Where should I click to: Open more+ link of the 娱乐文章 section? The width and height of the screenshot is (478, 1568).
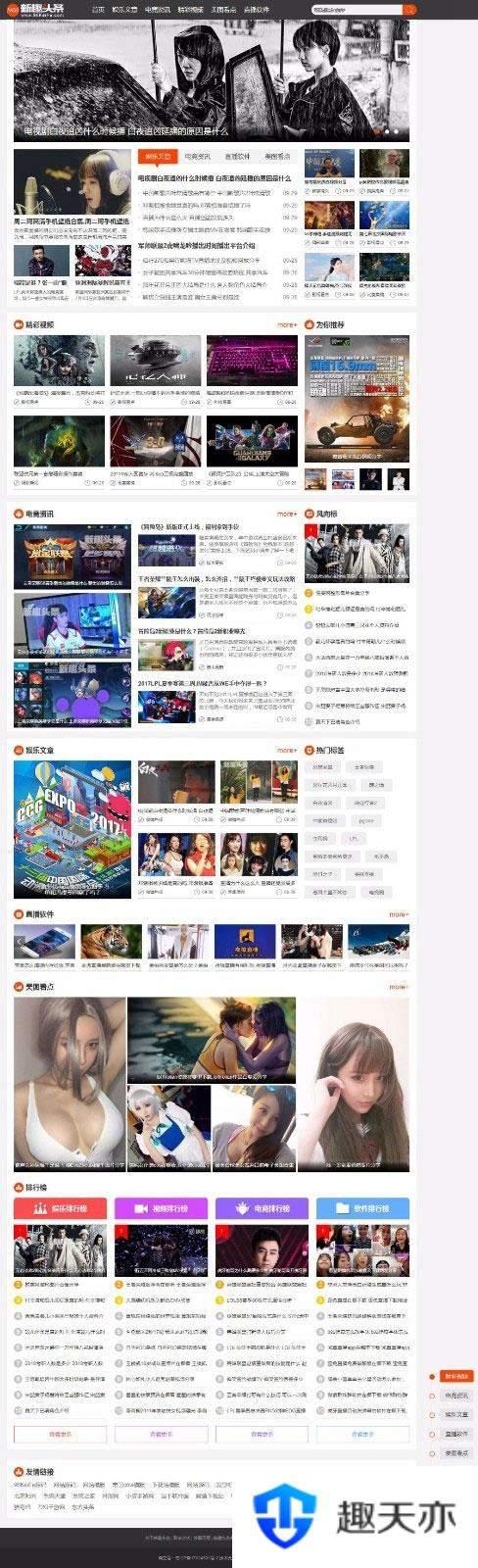pos(287,751)
